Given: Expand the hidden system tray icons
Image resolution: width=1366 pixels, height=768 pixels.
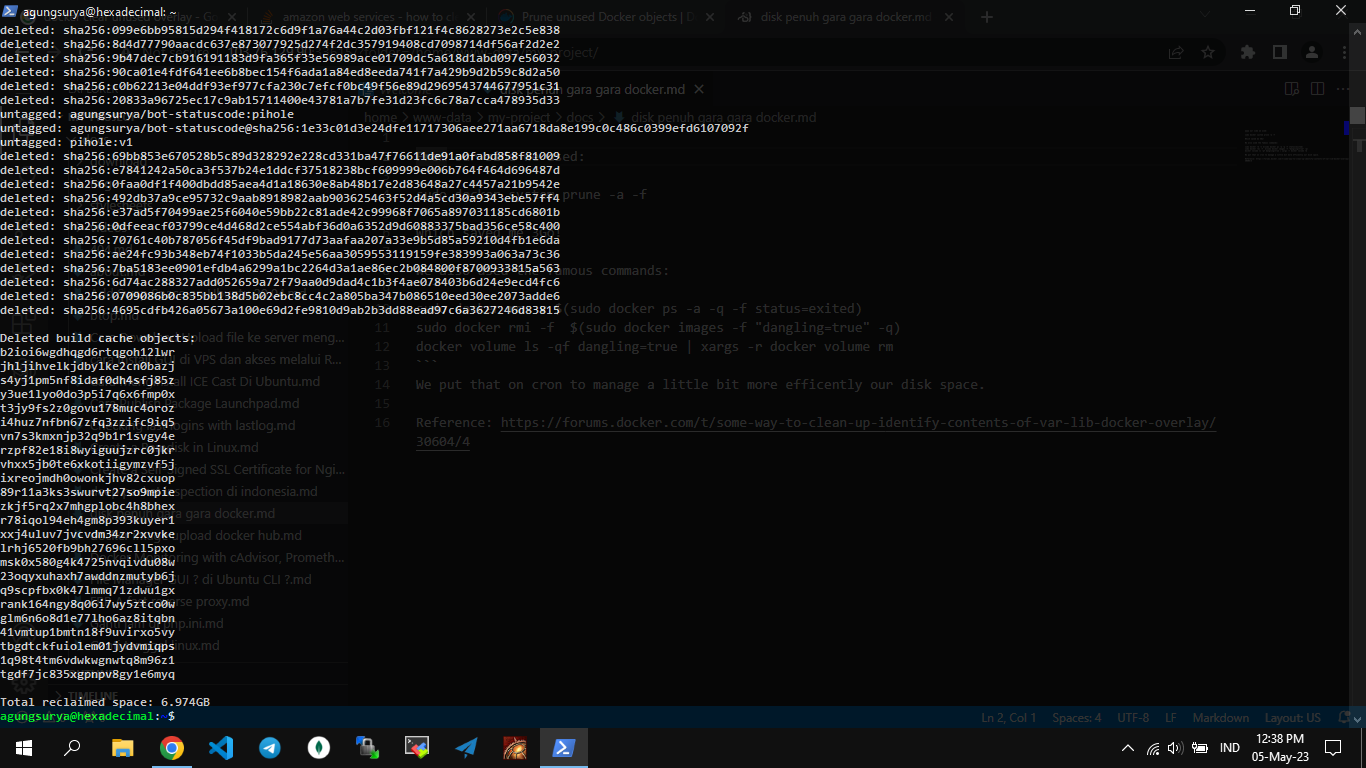Looking at the screenshot, I should click(x=1128, y=748).
